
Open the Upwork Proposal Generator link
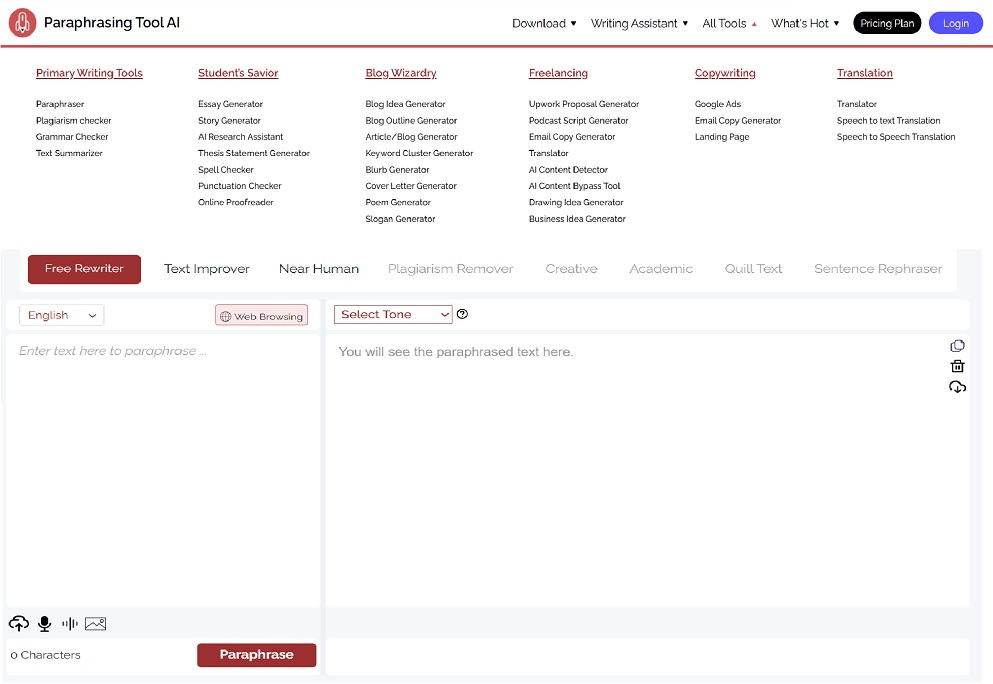coord(584,104)
